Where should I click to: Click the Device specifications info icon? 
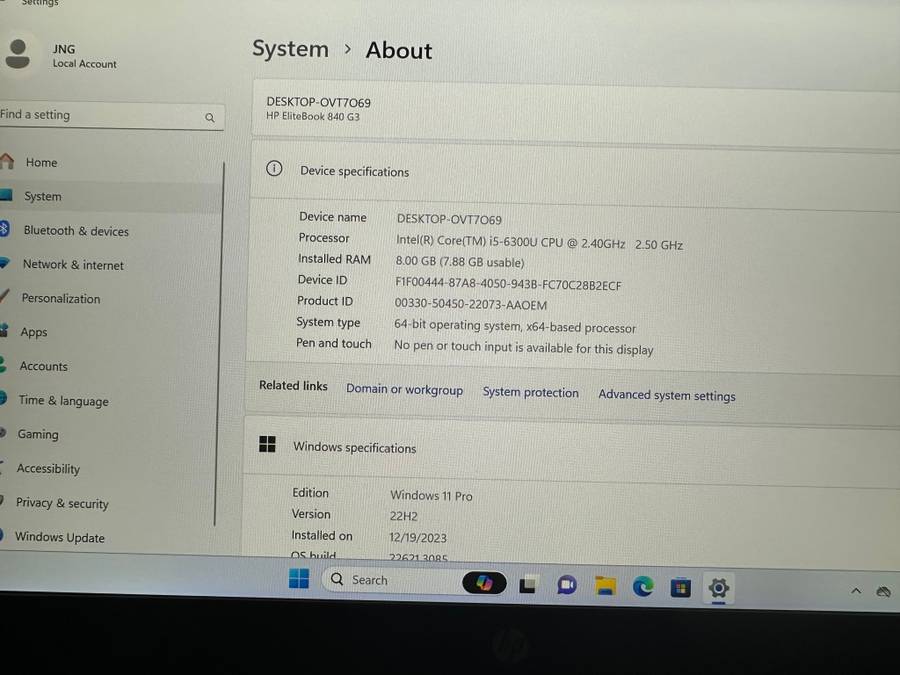pyautogui.click(x=274, y=169)
